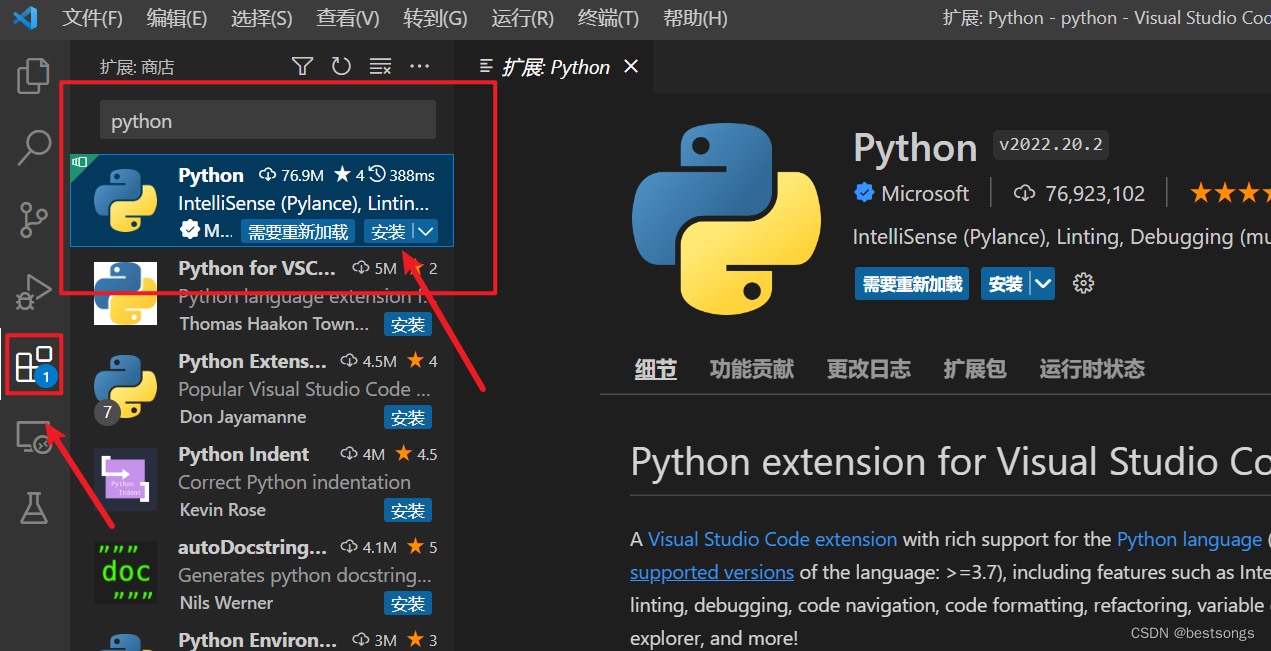Open the 终端(T) menu
The height and width of the screenshot is (651, 1271).
(x=609, y=18)
